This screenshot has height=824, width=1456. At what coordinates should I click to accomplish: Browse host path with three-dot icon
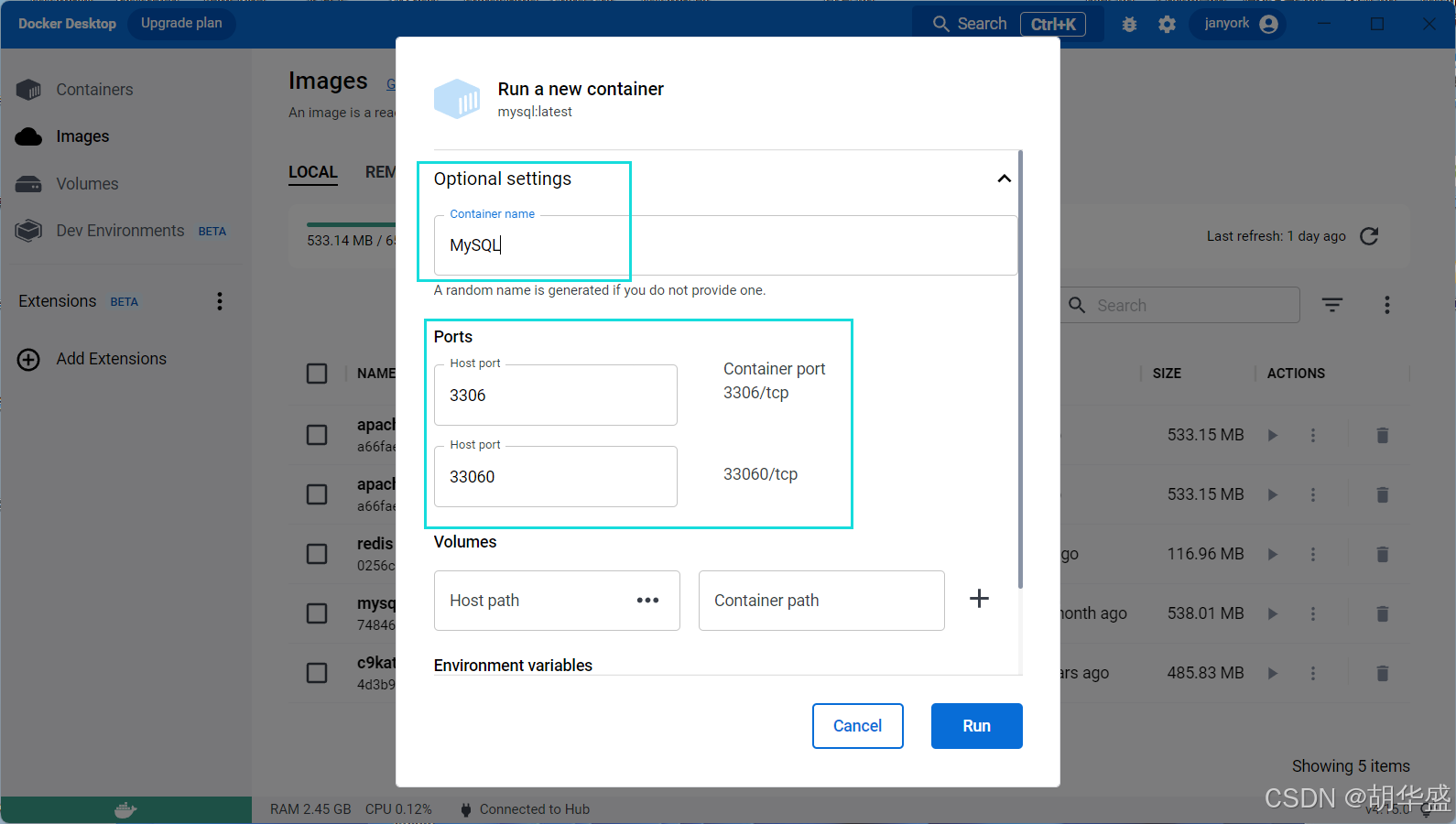(x=647, y=601)
